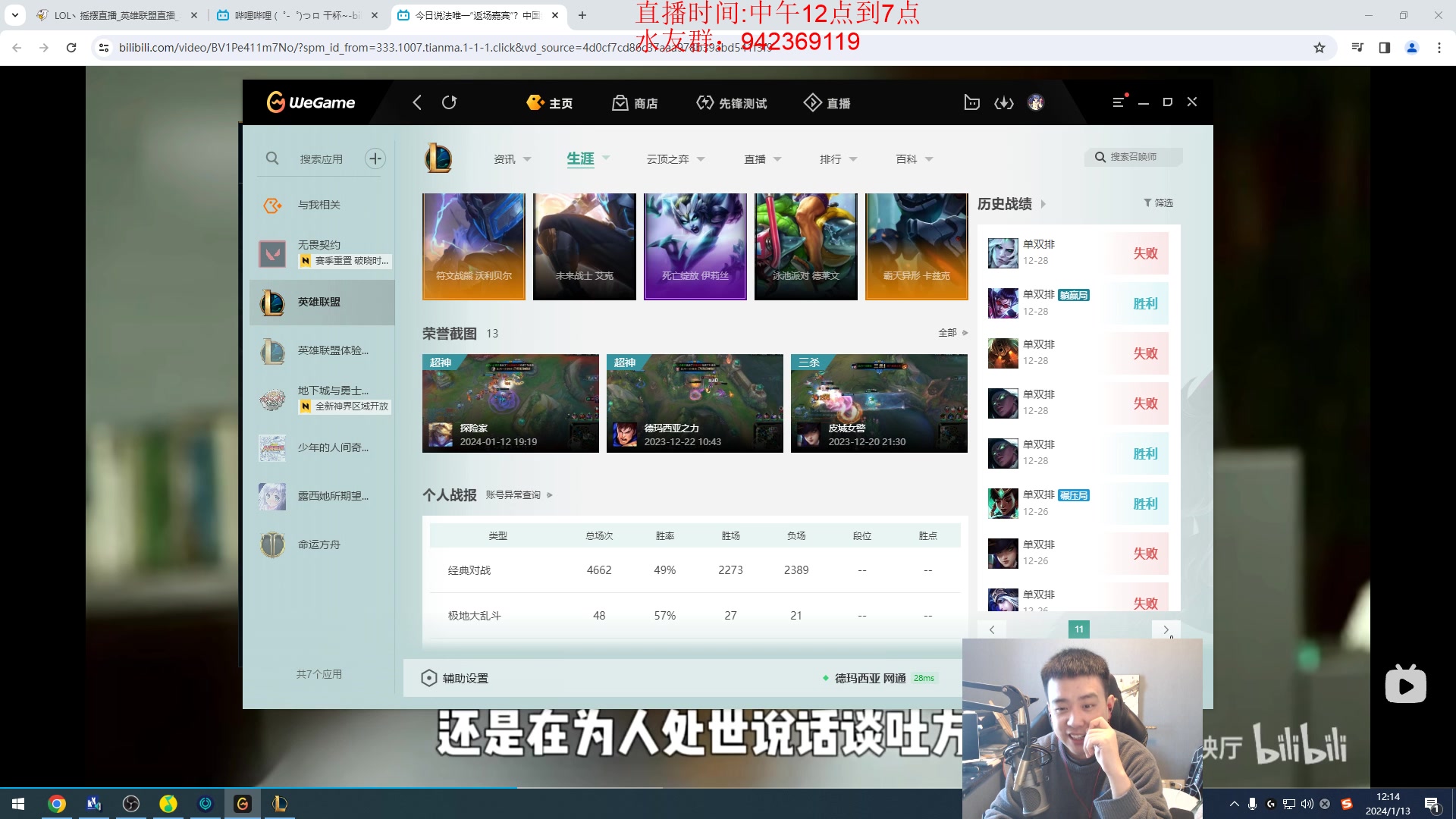The image size is (1456, 819).
Task: Open the 泳池派对 德莱文 champion card
Action: click(x=806, y=246)
